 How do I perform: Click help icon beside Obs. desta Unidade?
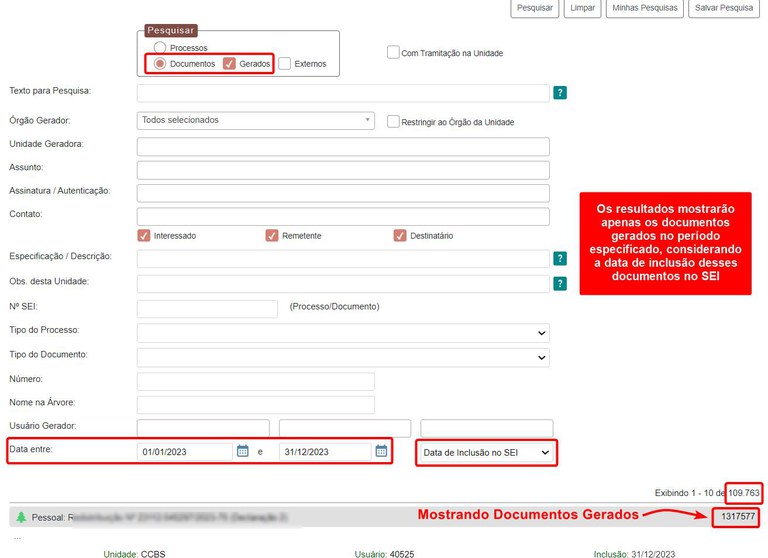pyautogui.click(x=560, y=283)
